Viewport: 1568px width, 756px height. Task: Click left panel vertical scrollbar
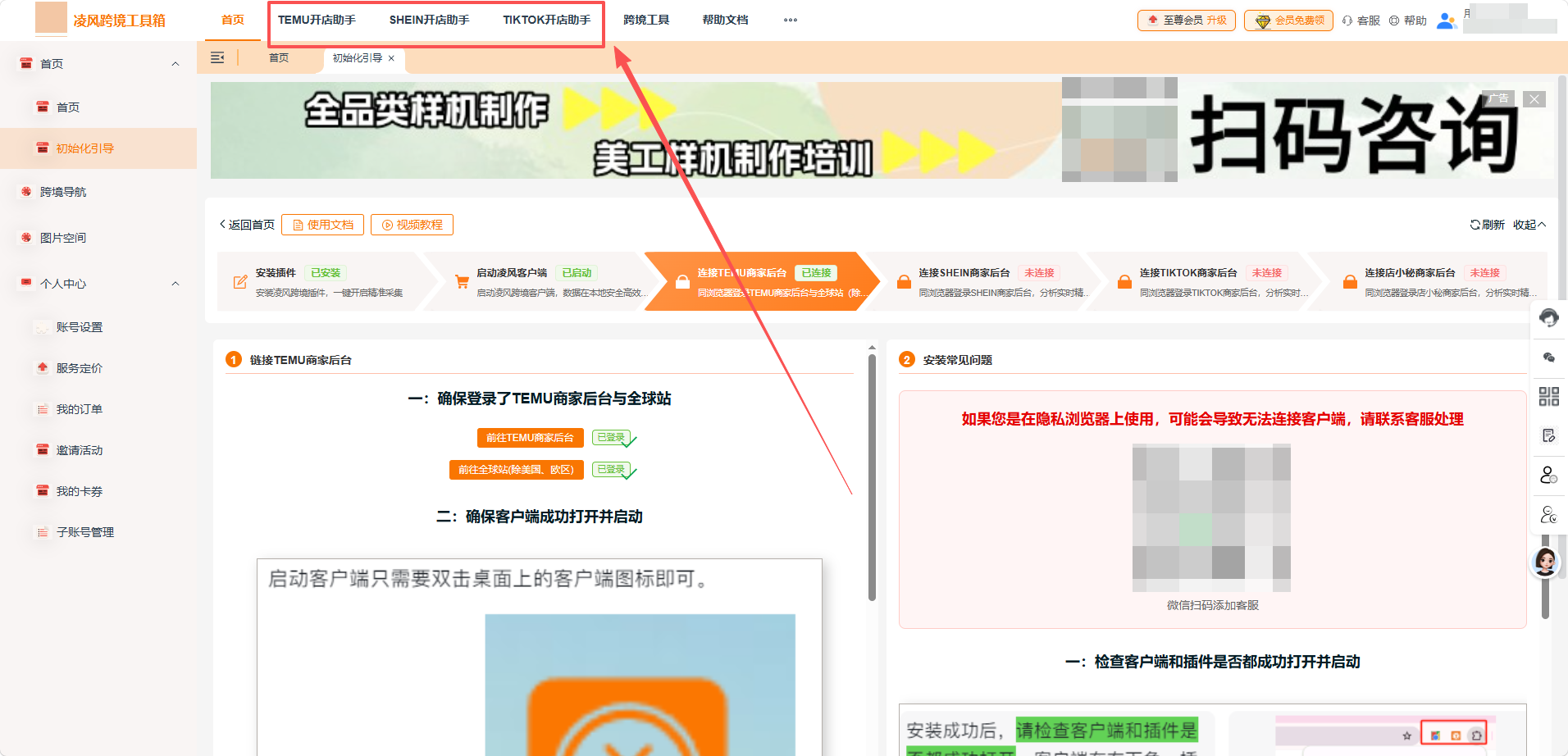click(x=872, y=476)
